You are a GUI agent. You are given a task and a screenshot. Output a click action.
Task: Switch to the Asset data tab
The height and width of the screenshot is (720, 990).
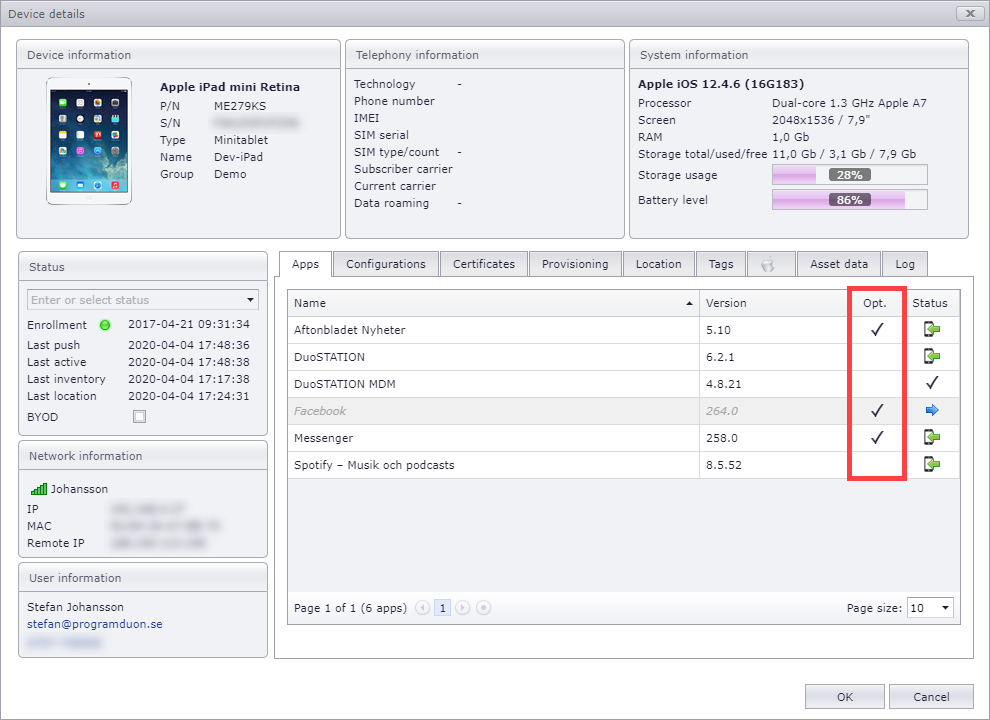click(x=839, y=264)
